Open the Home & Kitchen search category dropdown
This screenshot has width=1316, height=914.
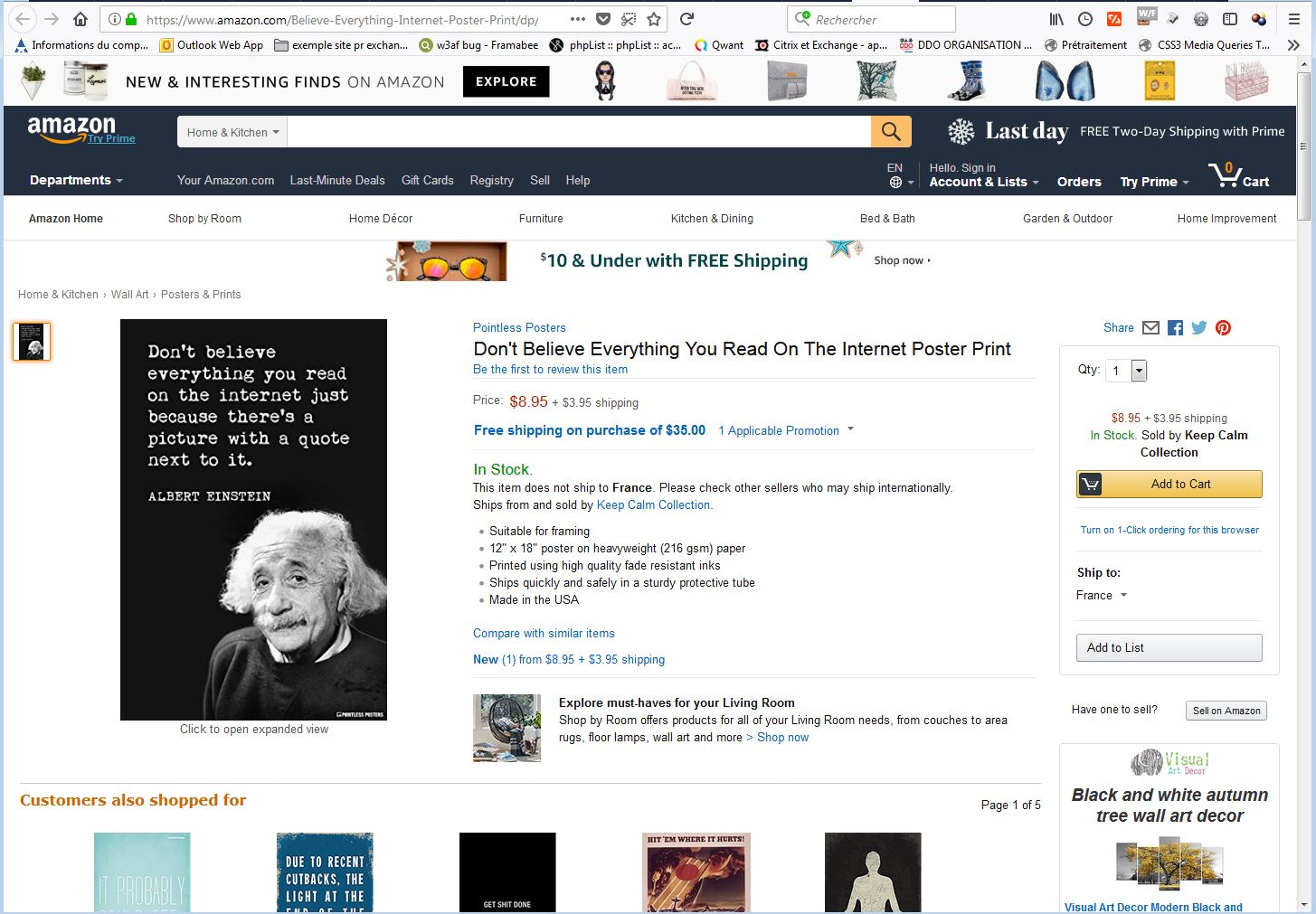232,132
